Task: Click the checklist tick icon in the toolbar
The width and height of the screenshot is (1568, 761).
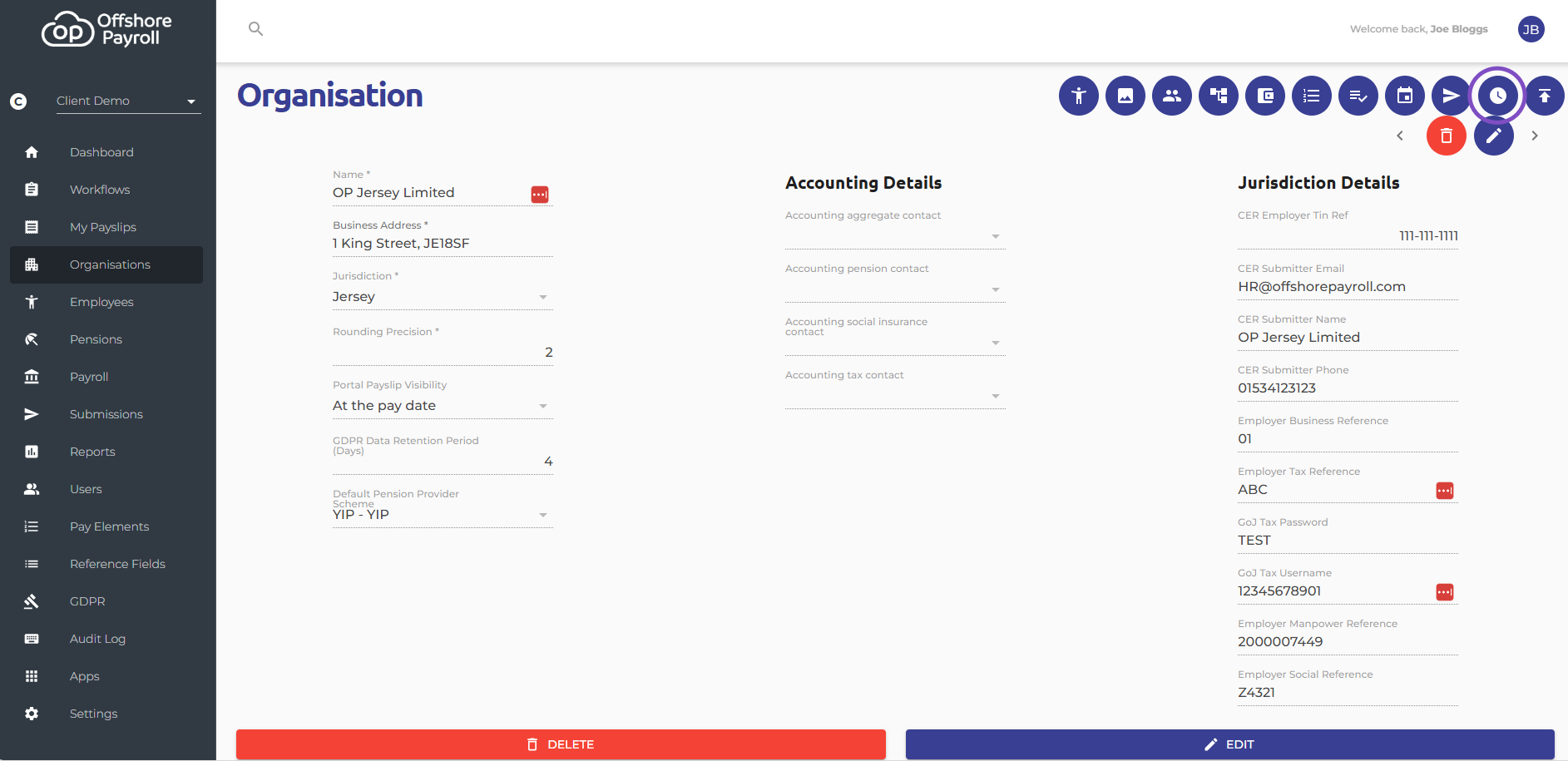Action: tap(1358, 96)
